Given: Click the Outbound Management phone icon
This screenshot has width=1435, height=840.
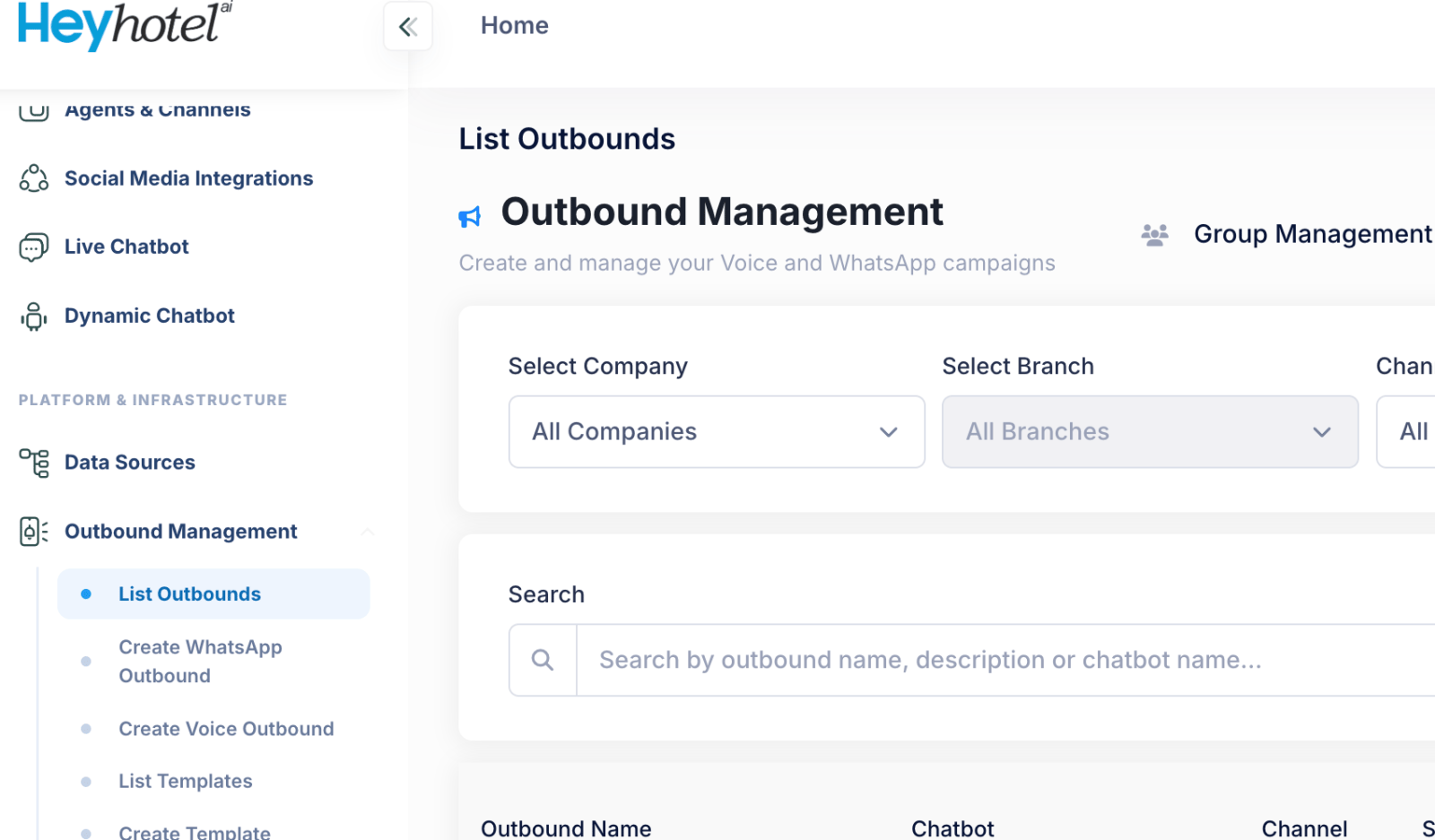Looking at the screenshot, I should 34,532.
